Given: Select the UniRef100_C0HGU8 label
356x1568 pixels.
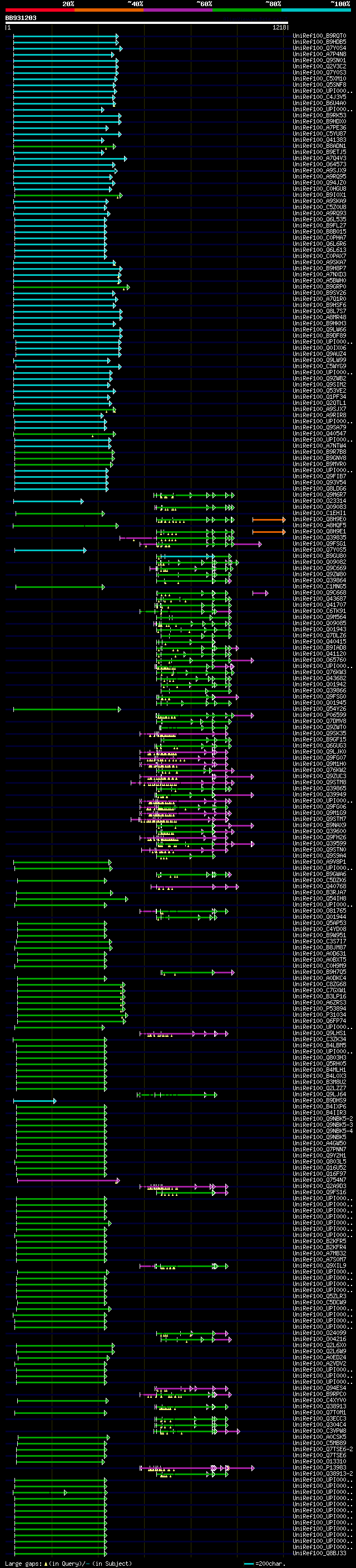Looking at the screenshot, I should [x=319, y=189].
